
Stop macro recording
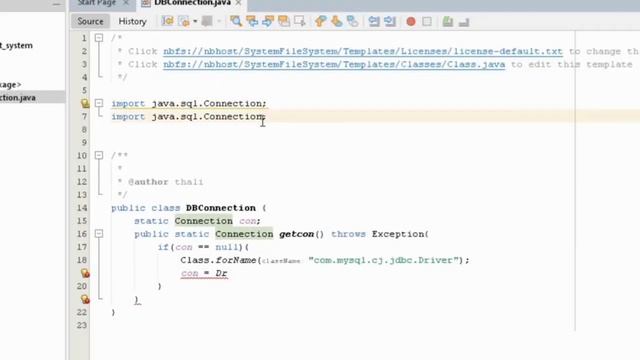pos(427,22)
